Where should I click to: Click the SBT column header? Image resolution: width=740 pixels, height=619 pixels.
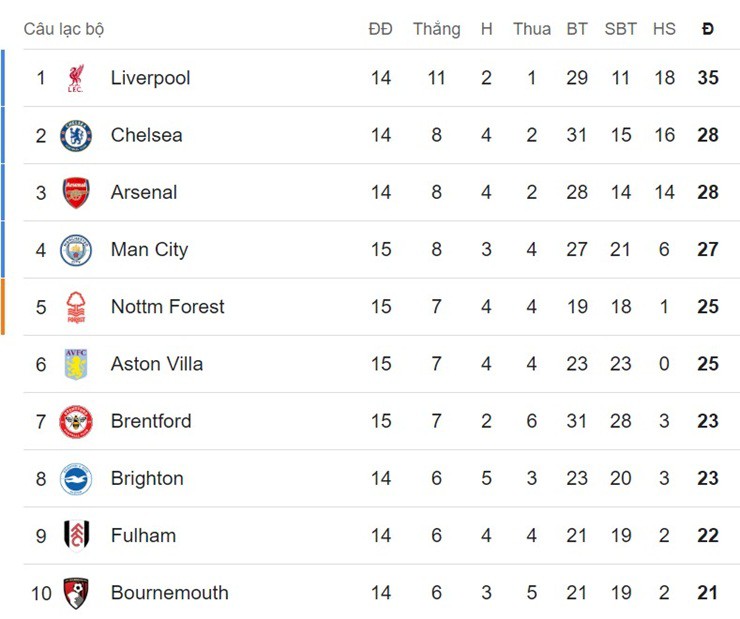pyautogui.click(x=620, y=29)
